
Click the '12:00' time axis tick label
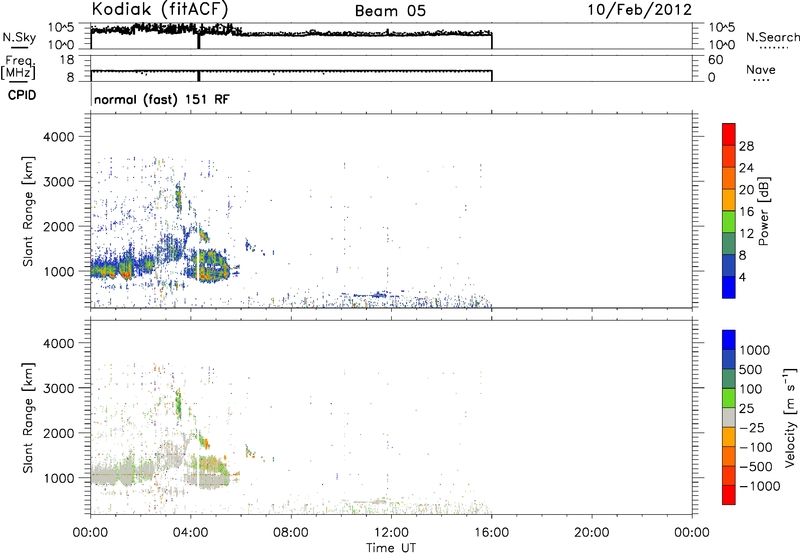point(391,533)
